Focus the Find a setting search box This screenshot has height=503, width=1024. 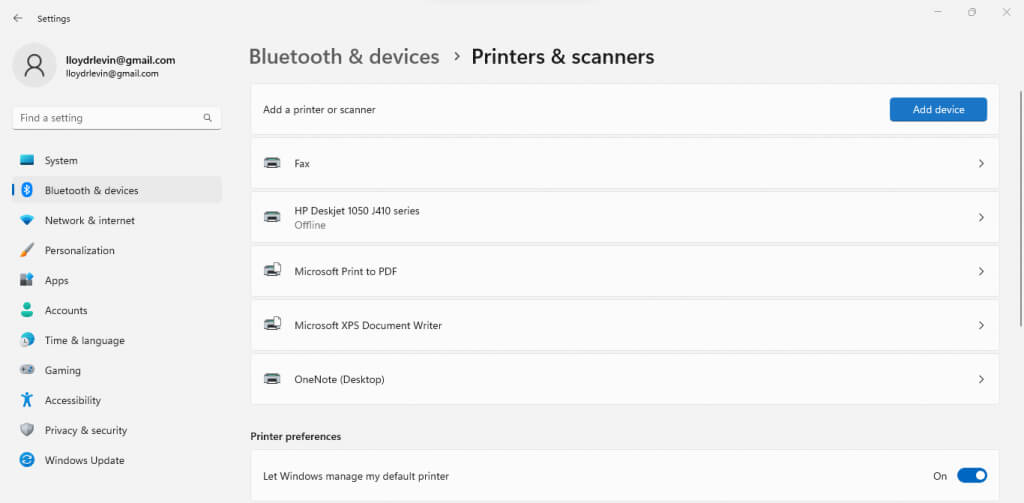pos(108,118)
